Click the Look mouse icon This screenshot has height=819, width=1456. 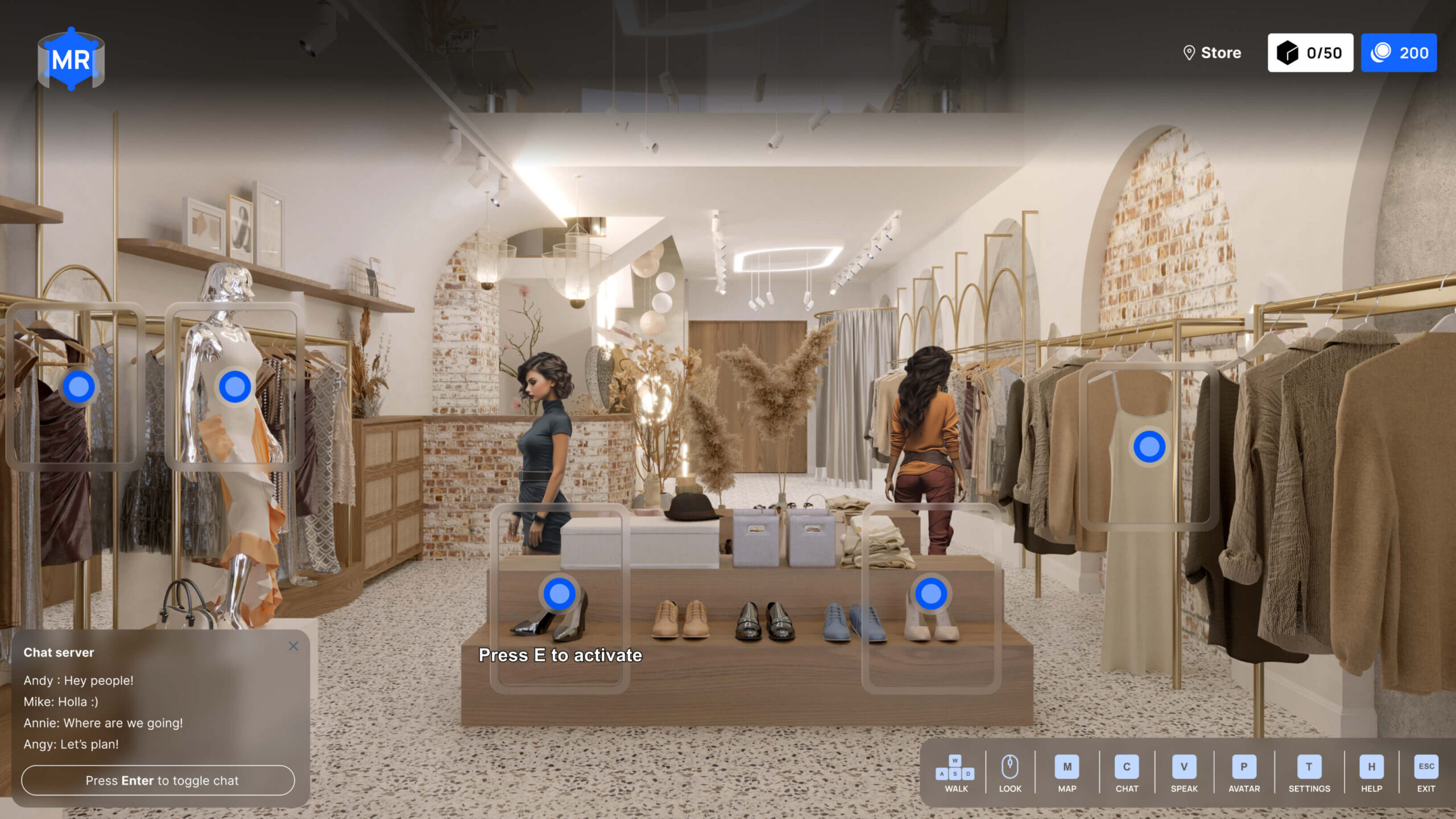point(1010,767)
